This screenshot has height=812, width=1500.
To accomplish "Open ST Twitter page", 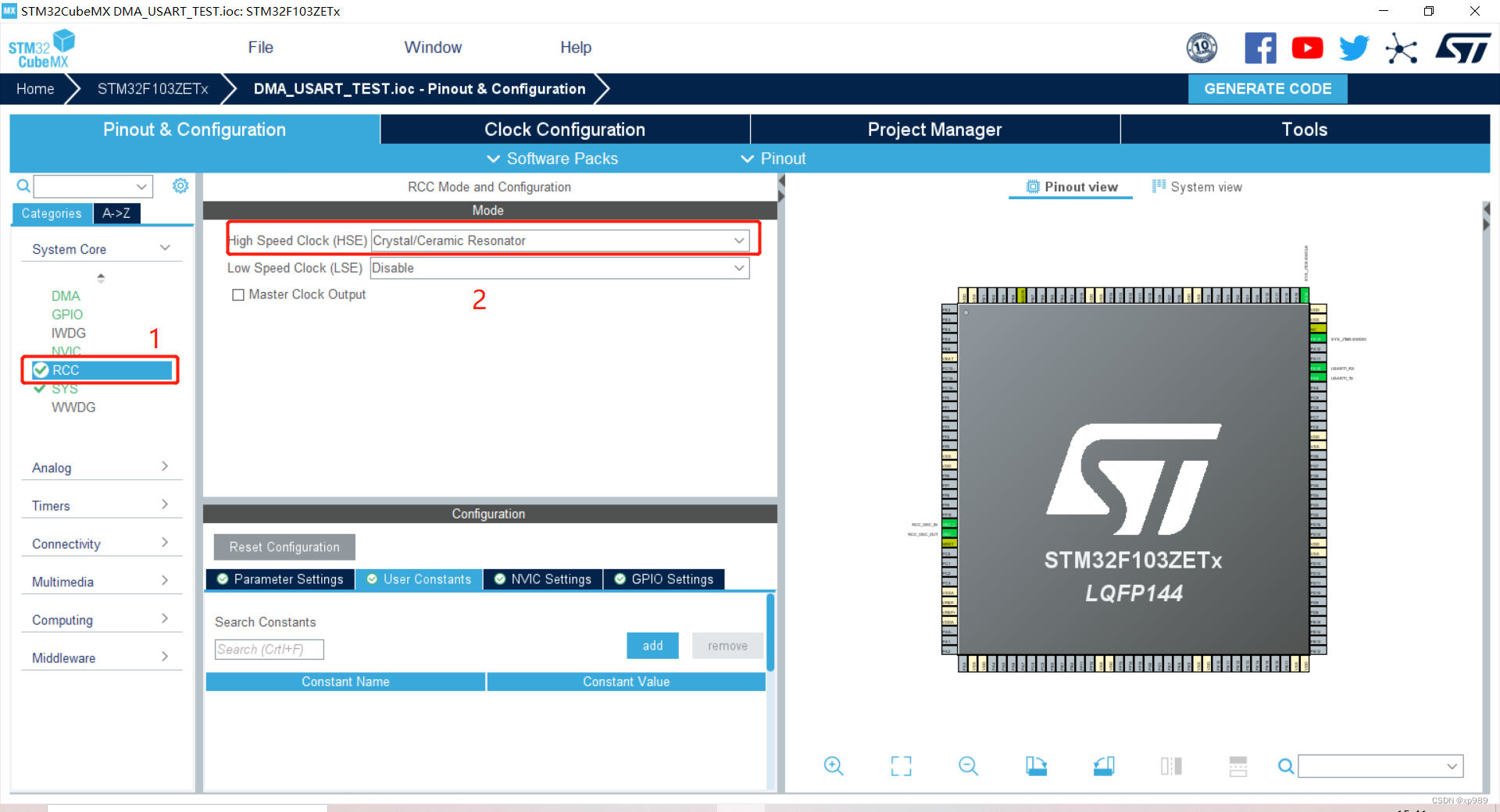I will 1353,48.
